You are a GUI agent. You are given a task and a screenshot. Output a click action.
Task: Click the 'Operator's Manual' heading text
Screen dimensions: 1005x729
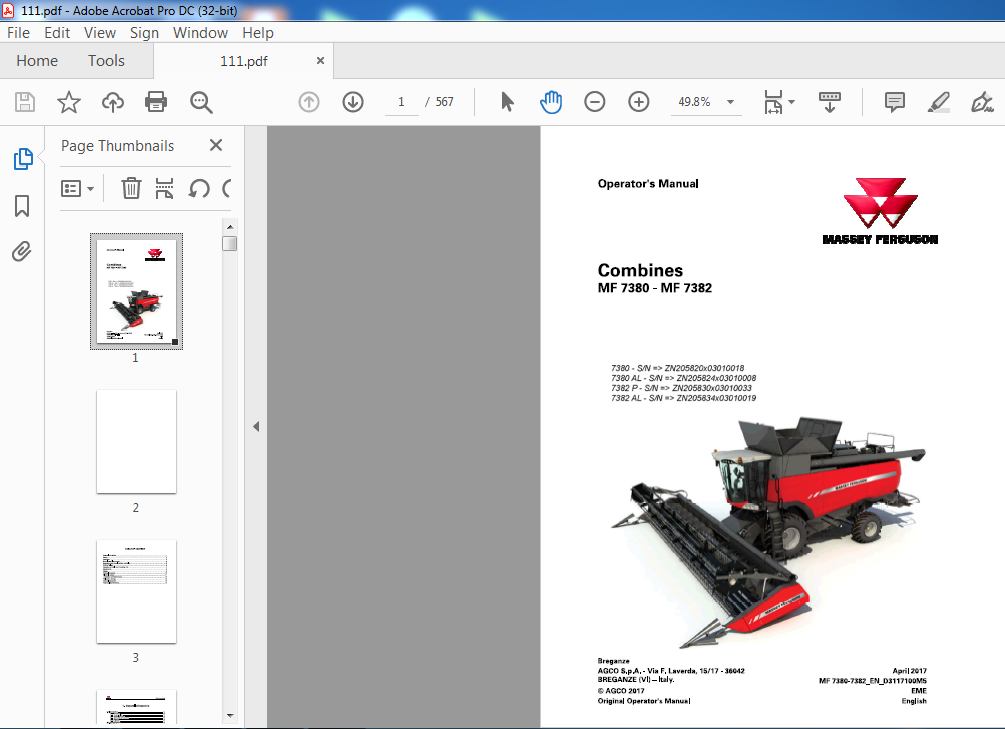click(648, 183)
